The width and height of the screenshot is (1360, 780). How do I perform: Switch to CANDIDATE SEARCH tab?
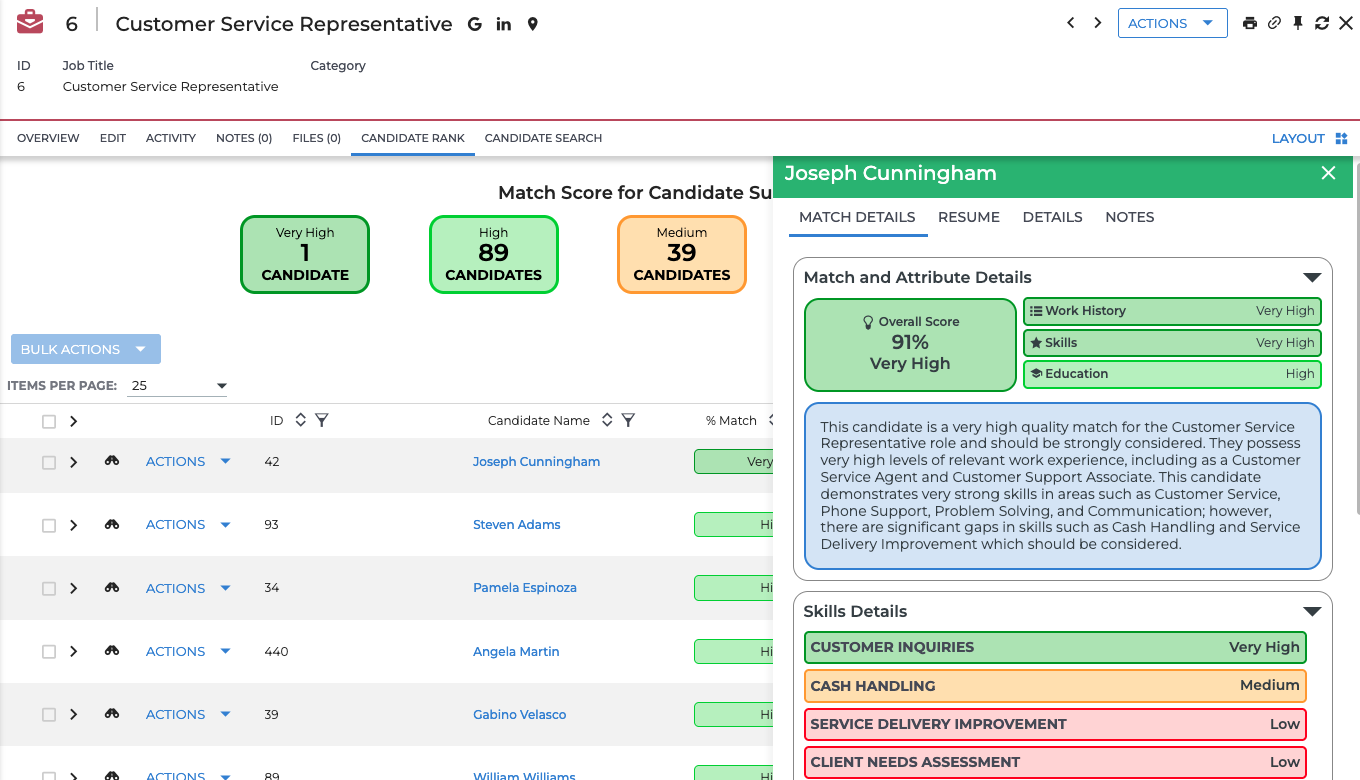point(543,138)
